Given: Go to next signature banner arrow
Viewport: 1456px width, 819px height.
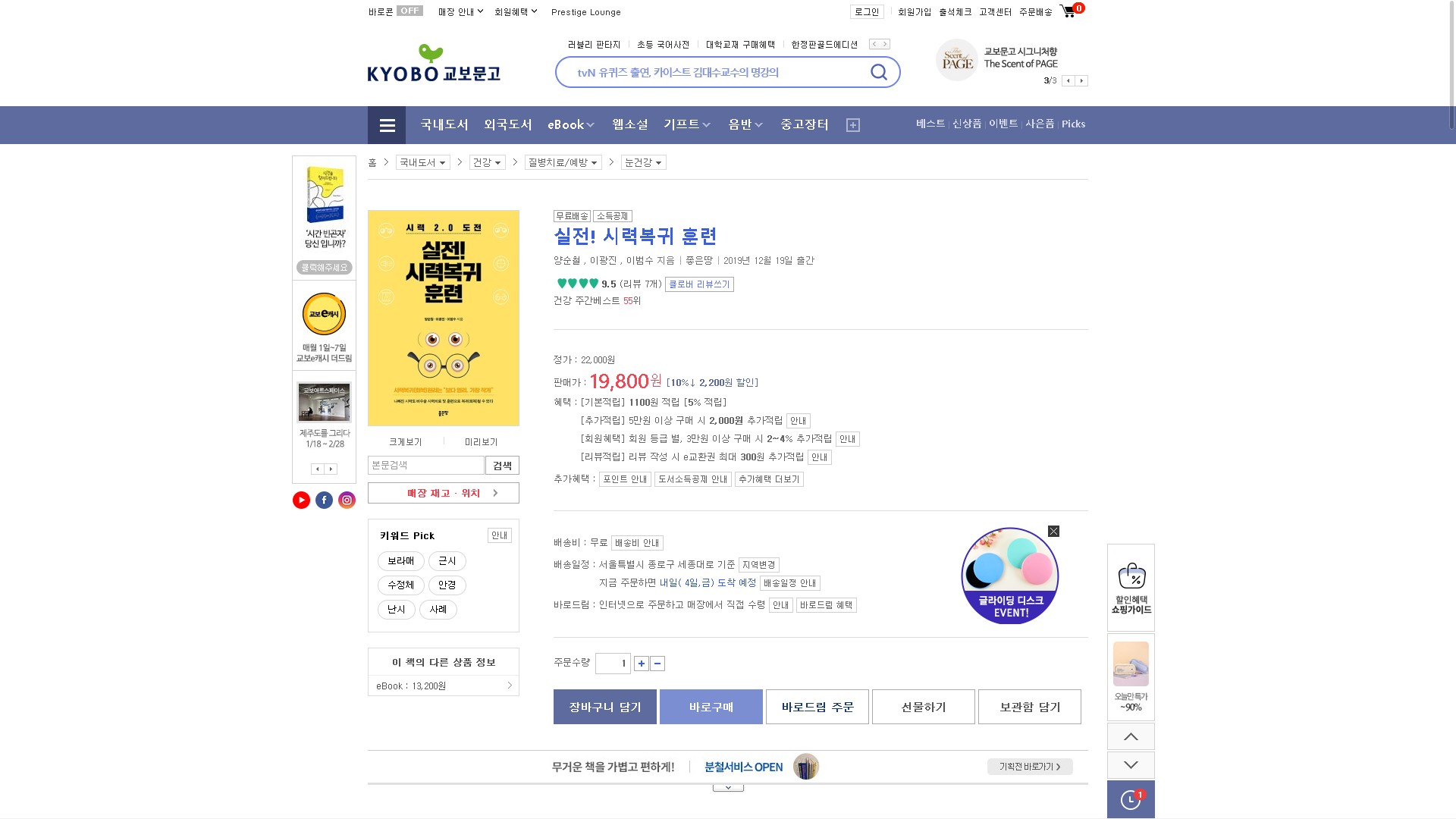Looking at the screenshot, I should pos(1082,80).
